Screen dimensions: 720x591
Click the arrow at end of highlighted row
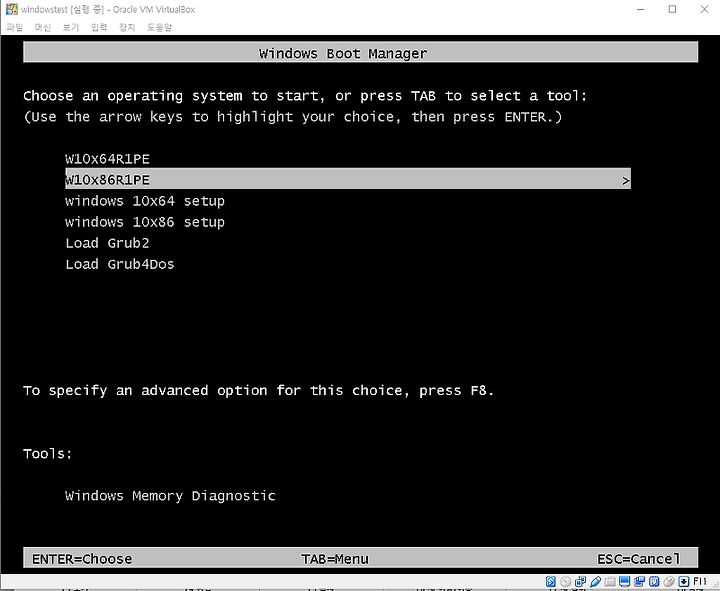[625, 180]
